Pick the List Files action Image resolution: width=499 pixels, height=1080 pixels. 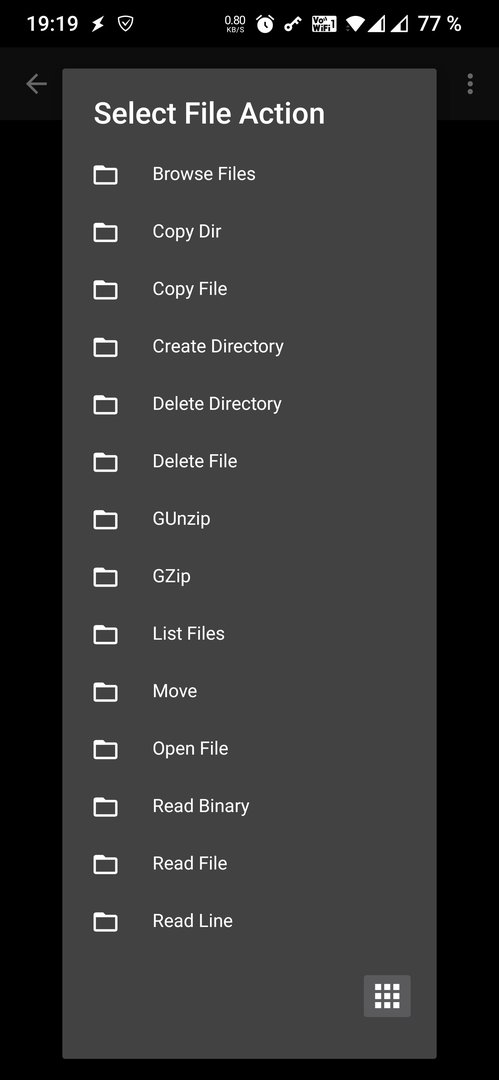249,634
